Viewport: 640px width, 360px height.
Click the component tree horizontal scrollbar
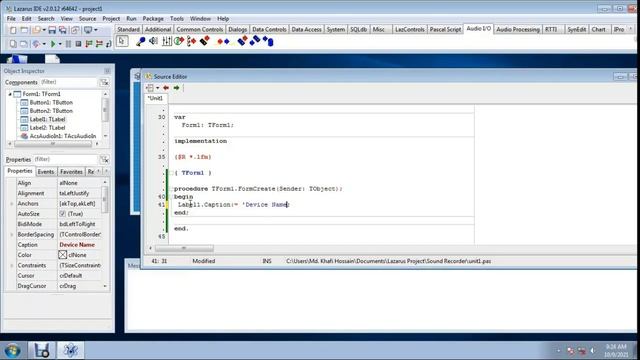[x=53, y=144]
